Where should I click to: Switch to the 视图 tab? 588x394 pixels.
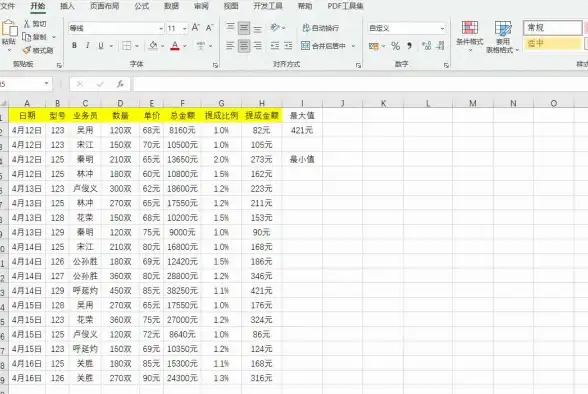(x=231, y=6)
